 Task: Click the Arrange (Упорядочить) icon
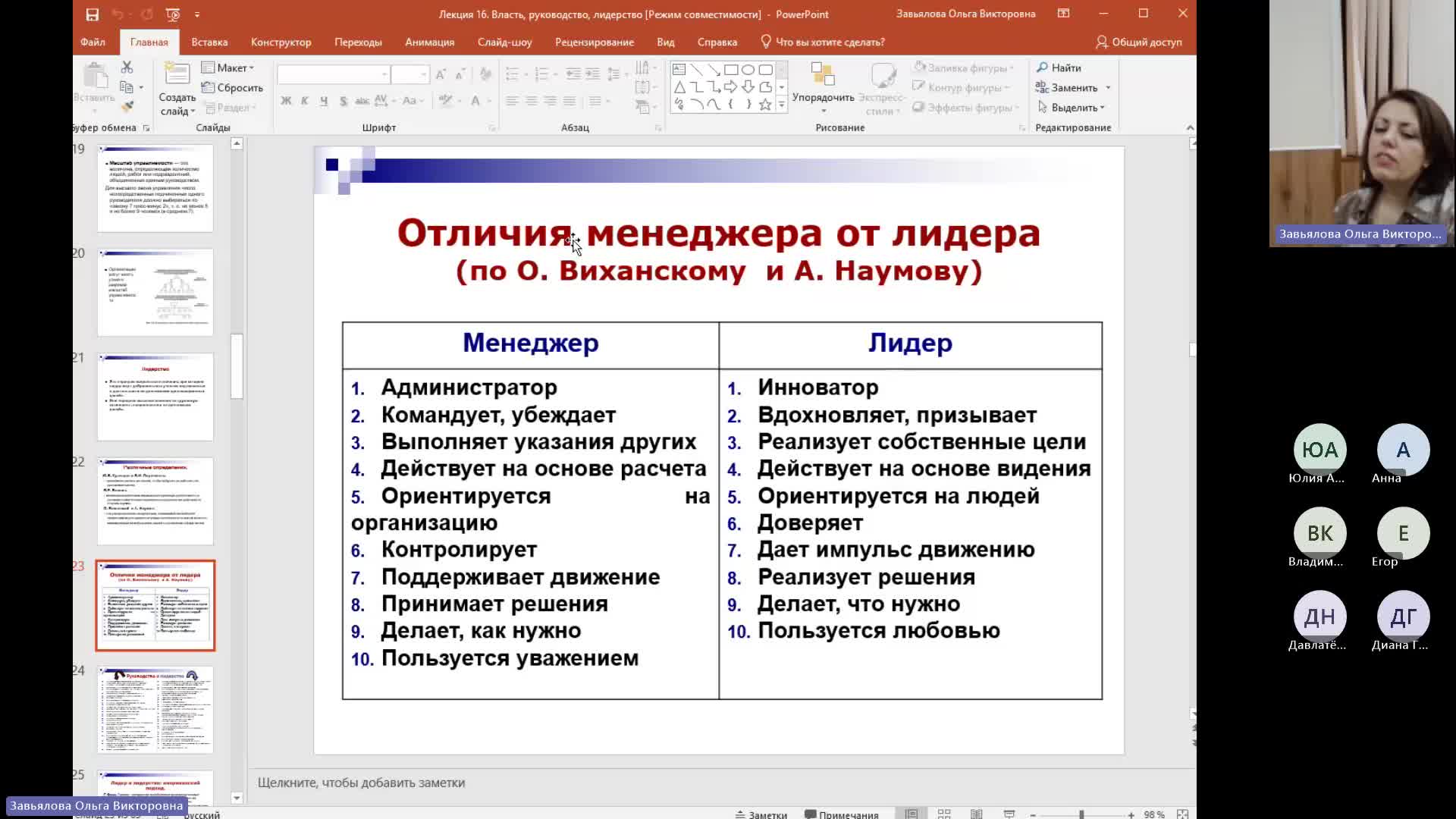(823, 74)
